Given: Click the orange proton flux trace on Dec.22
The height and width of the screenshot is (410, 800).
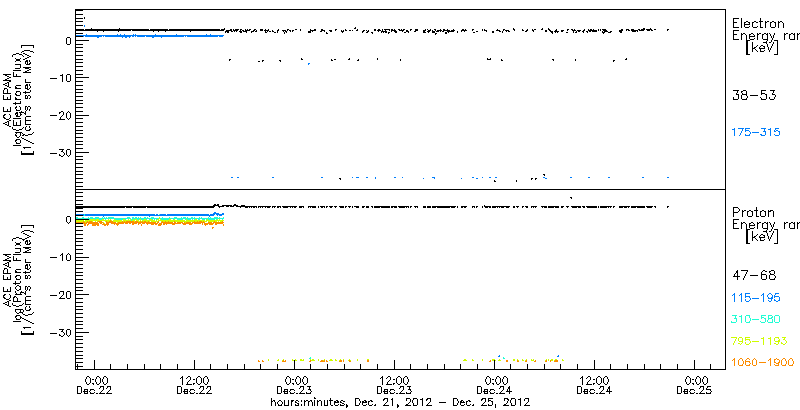Looking at the screenshot, I should click(x=153, y=223).
